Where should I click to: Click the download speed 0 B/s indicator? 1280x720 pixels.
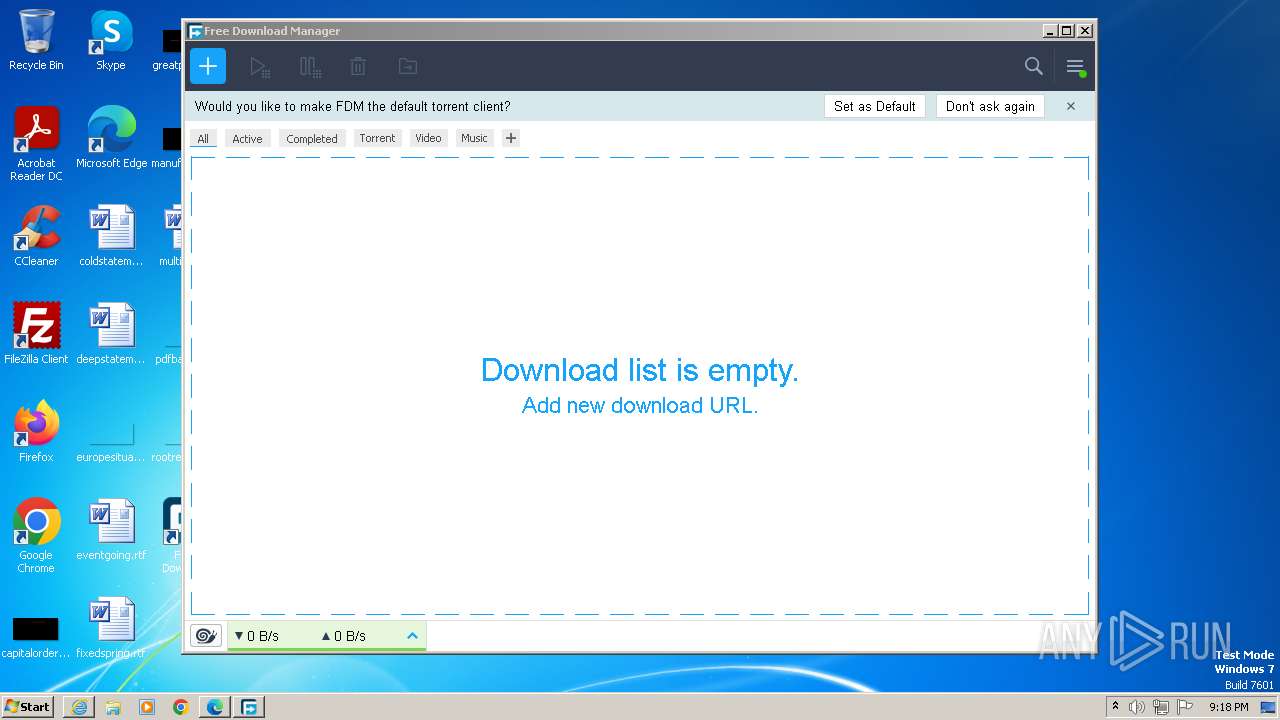256,636
